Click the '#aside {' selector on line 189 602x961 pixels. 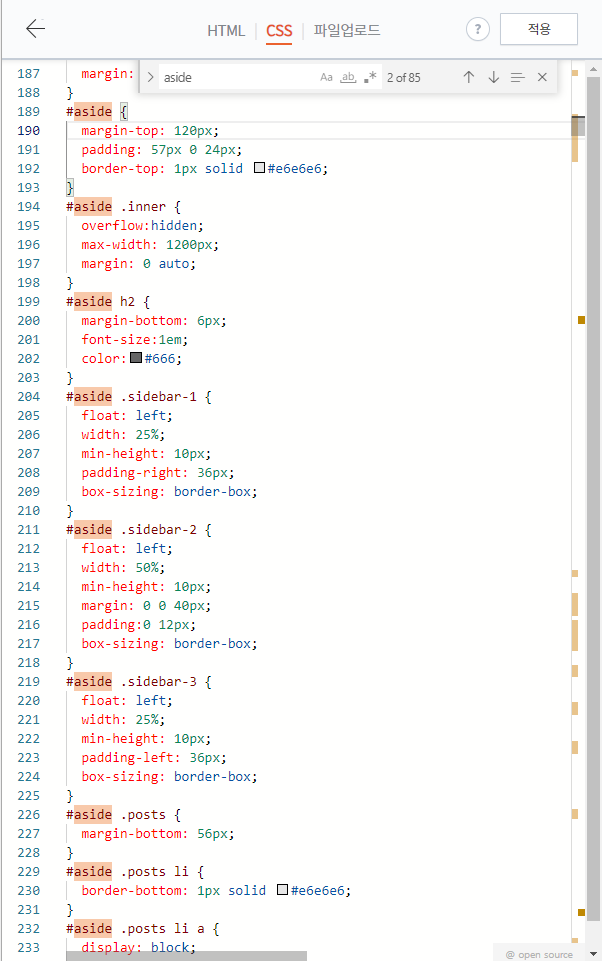pos(97,112)
